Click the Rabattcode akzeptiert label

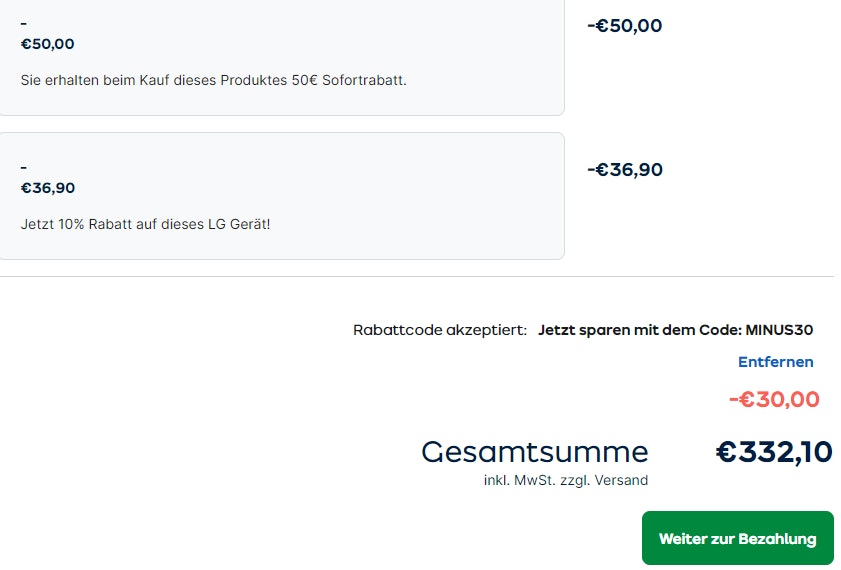point(439,330)
